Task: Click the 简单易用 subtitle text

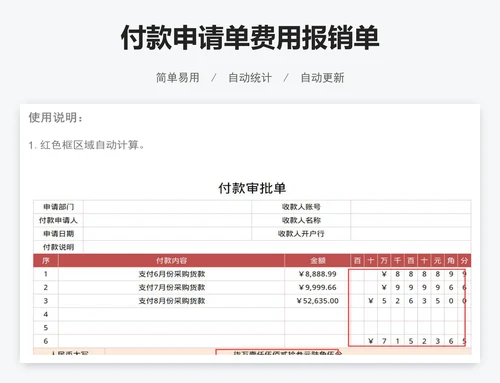Action: click(x=178, y=78)
